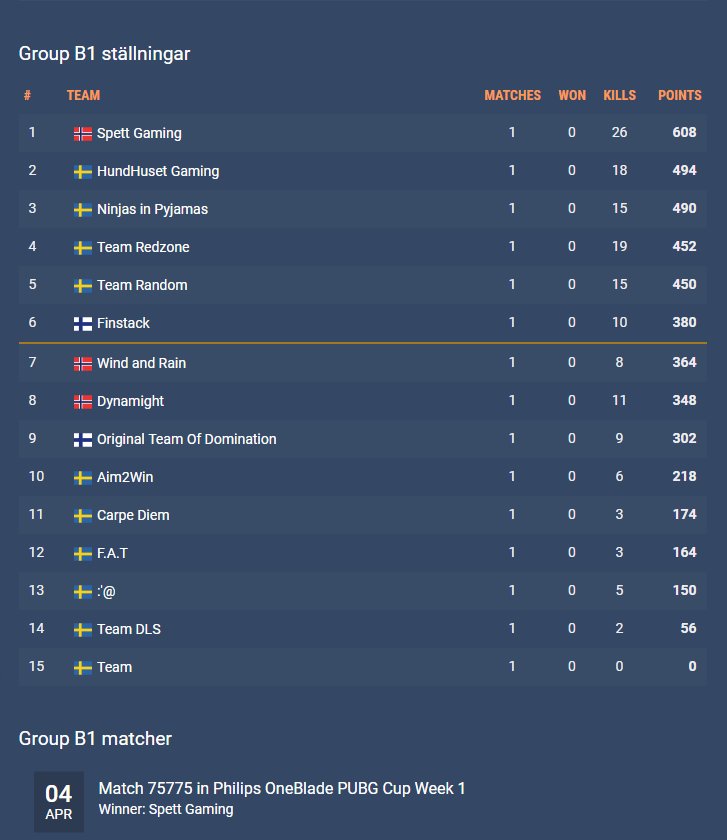Click HundHuset Gaming's 18 kills value
The height and width of the screenshot is (840, 727).
[x=619, y=170]
